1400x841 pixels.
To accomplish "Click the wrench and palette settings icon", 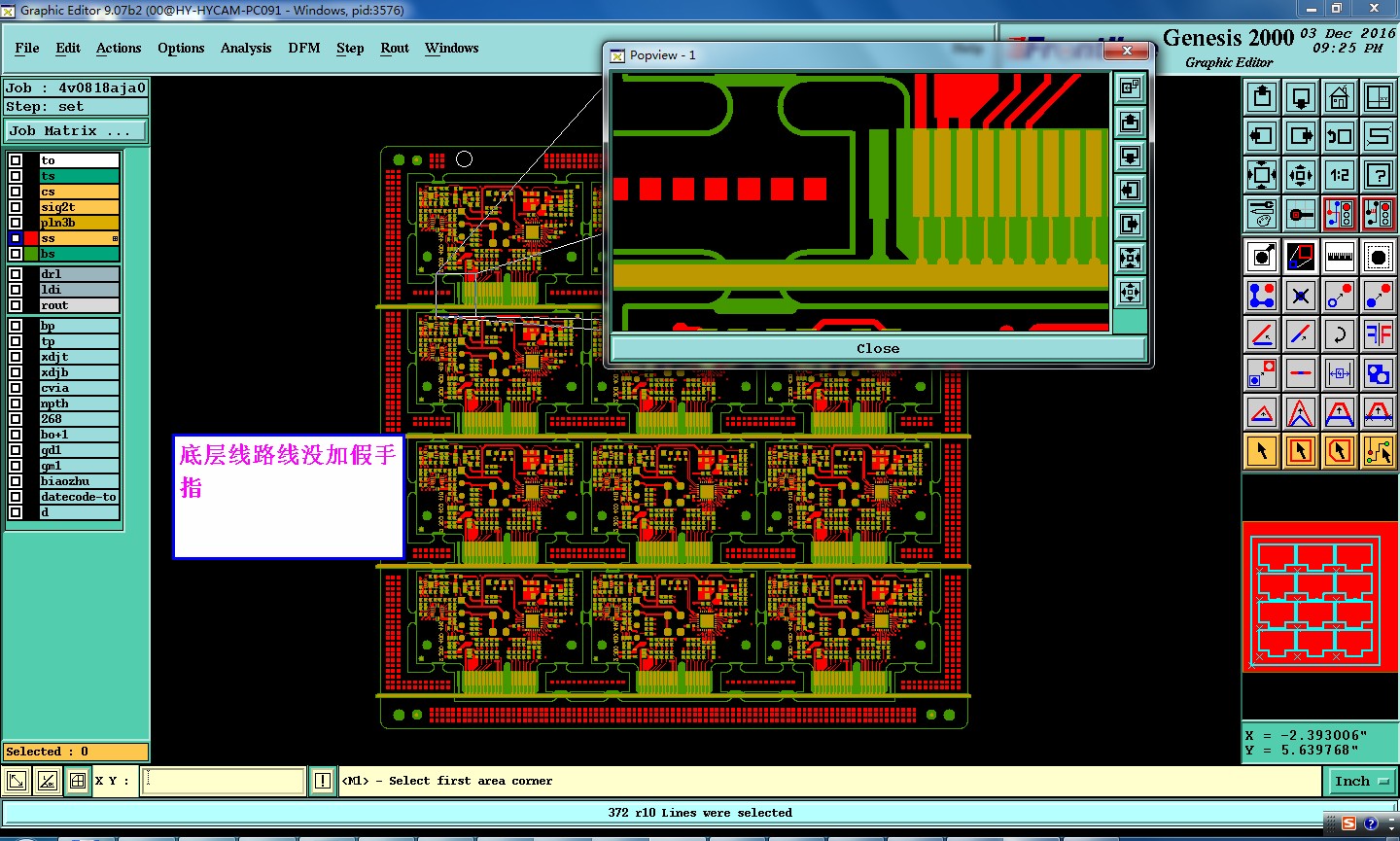I will tap(1262, 214).
